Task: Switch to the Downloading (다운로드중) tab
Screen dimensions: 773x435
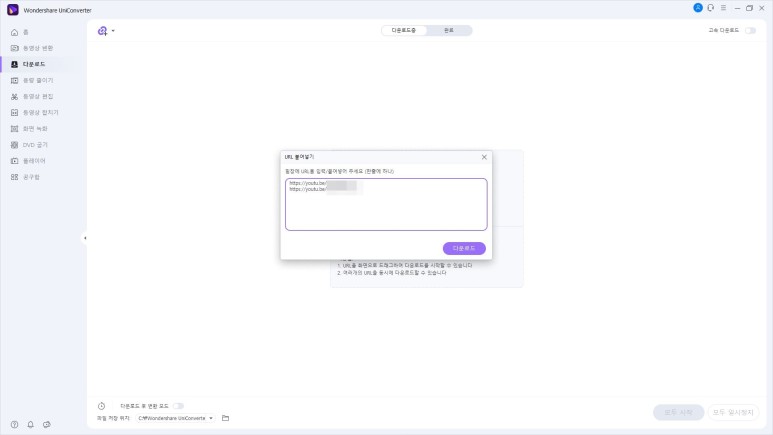Action: (x=404, y=31)
